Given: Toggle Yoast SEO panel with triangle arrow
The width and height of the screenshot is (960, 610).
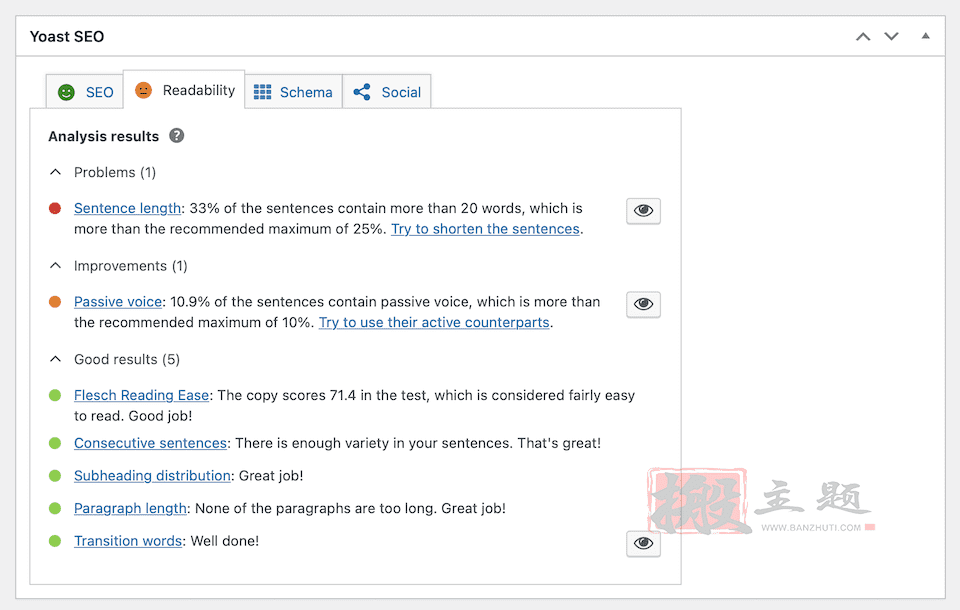Looking at the screenshot, I should point(926,36).
